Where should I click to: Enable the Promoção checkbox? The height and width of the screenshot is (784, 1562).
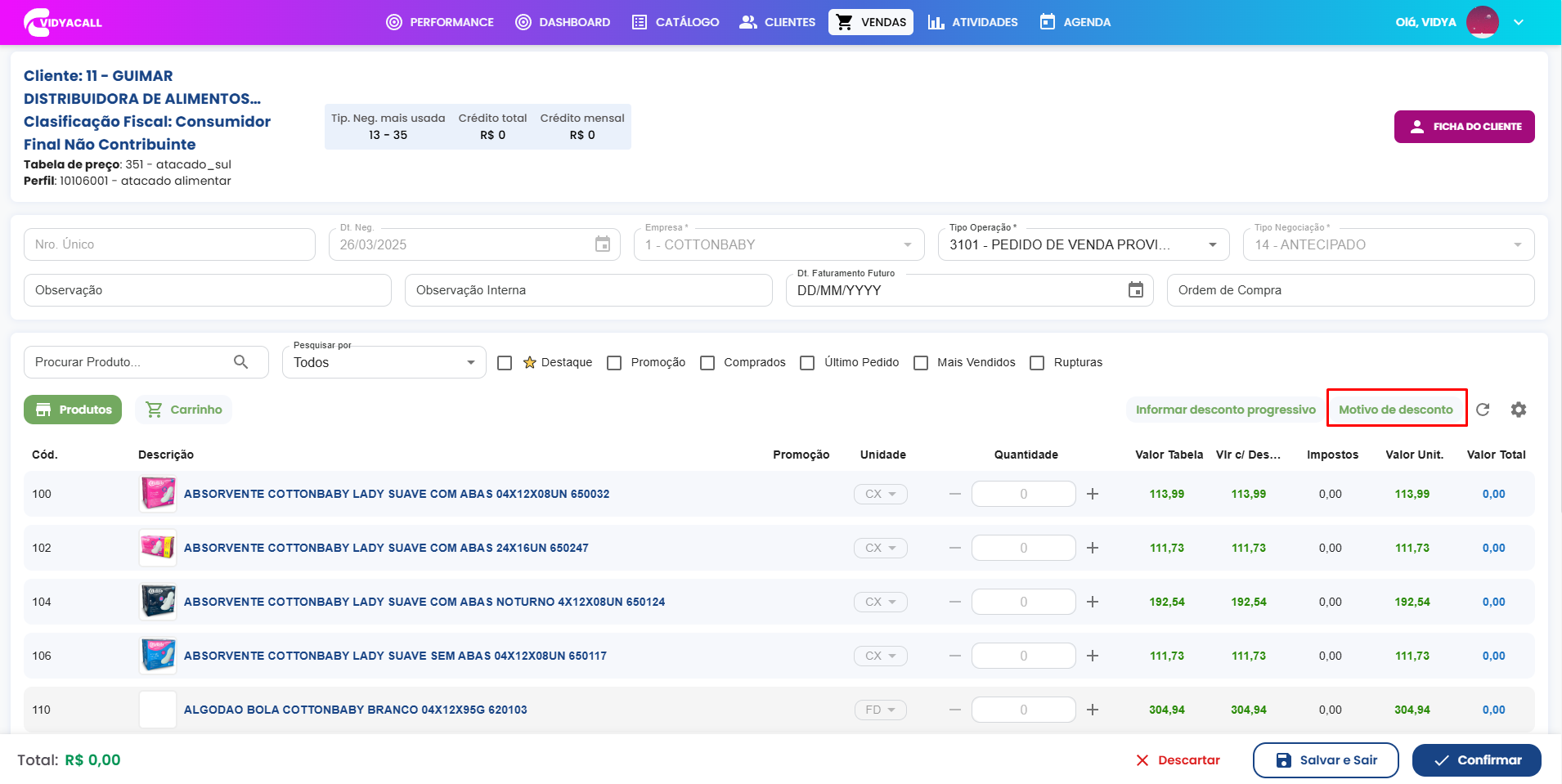coord(614,363)
